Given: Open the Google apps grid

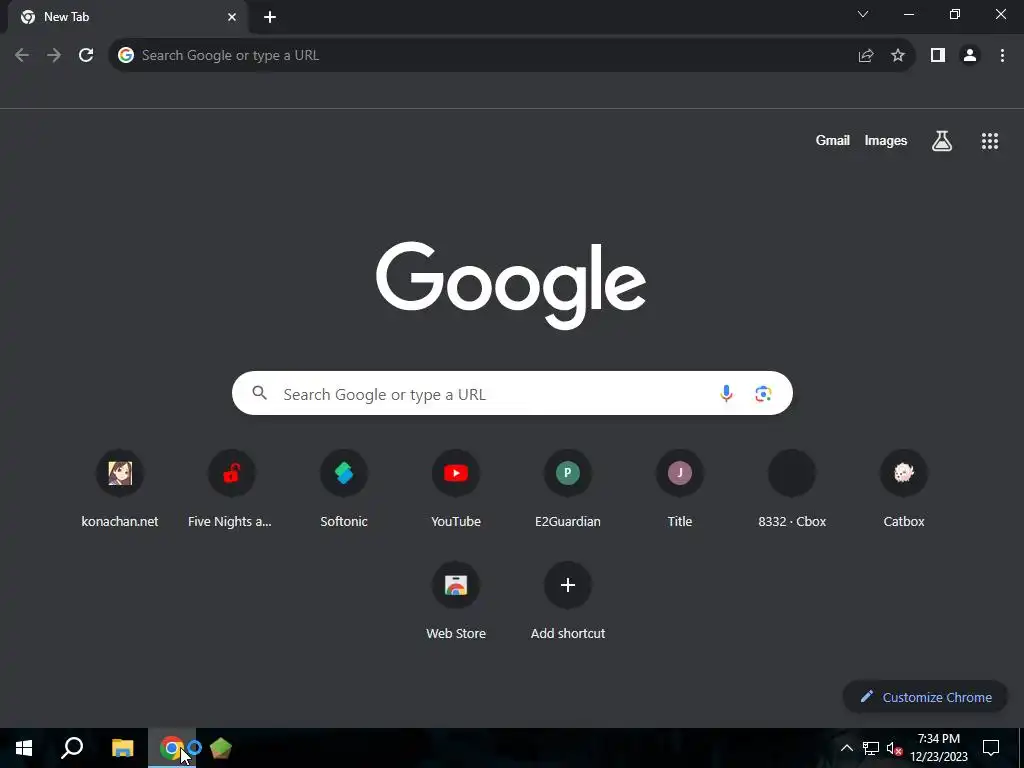Looking at the screenshot, I should [990, 140].
